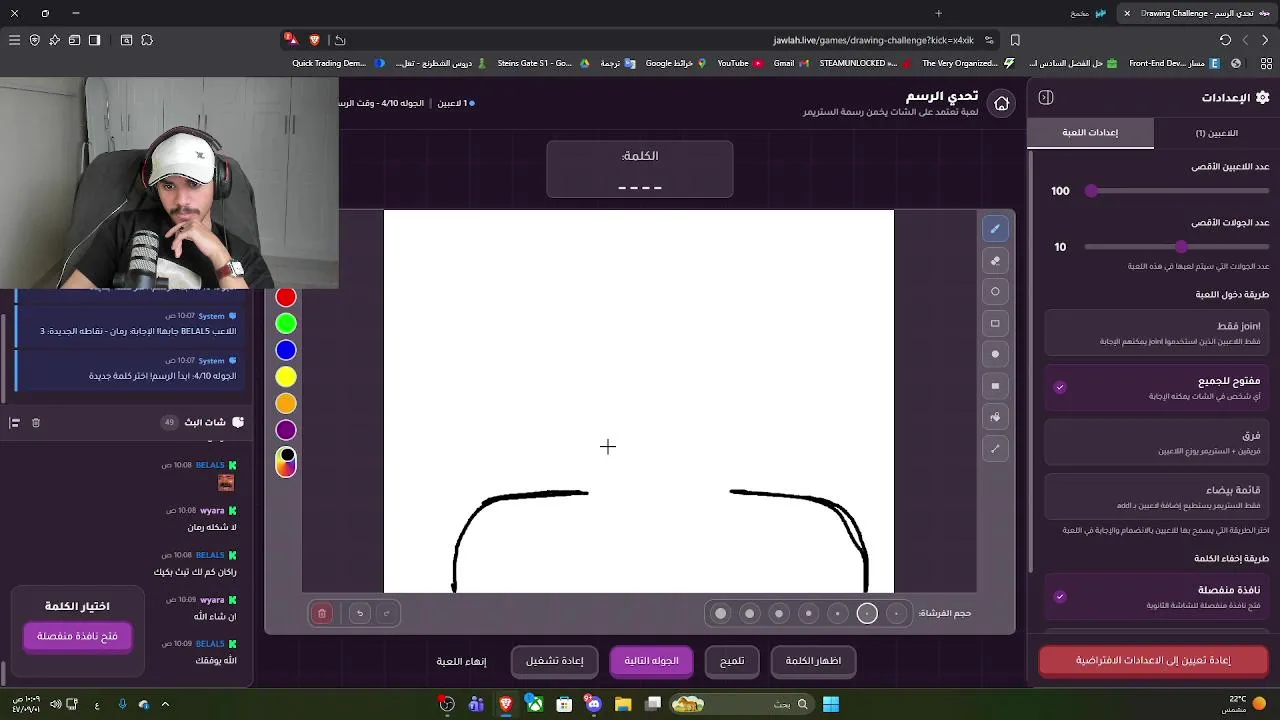The image size is (1280, 720).
Task: Adjust the max players slider handle
Action: click(x=1091, y=191)
